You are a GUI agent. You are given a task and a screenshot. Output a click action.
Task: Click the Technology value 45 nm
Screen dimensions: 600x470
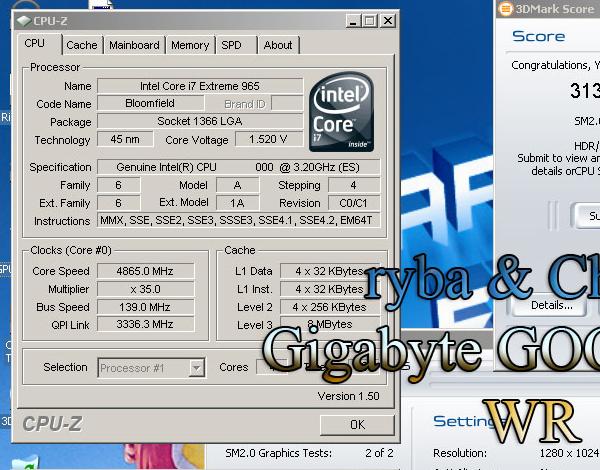pyautogui.click(x=125, y=139)
